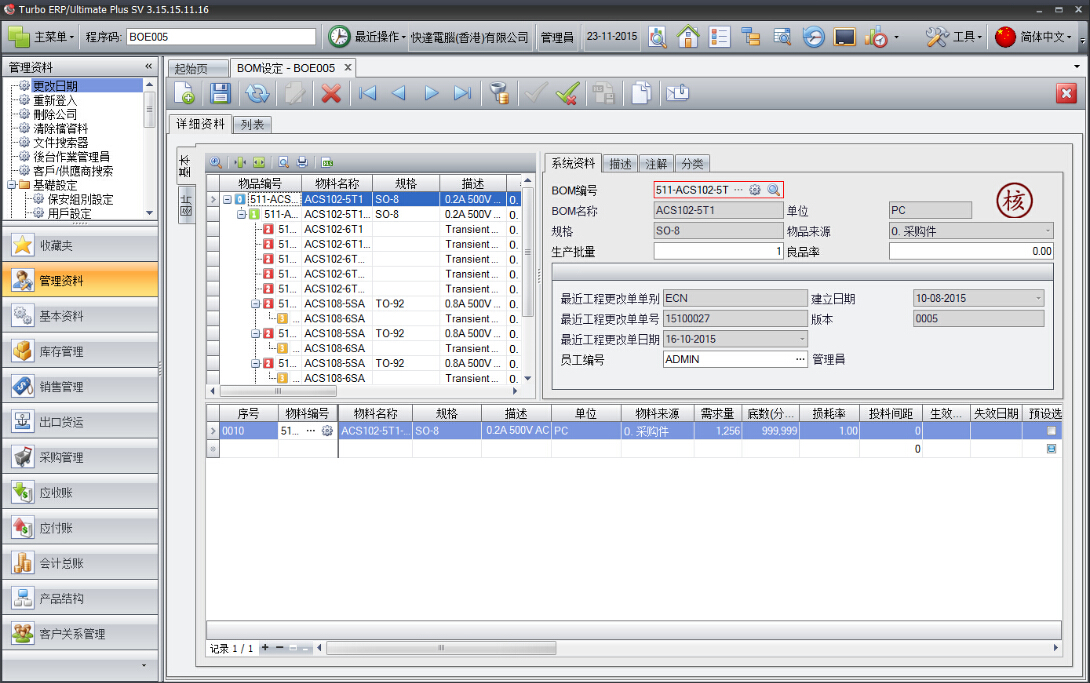Screen dimensions: 1090x683
Task: Delete the record with the red X icon
Action: pyautogui.click(x=331, y=93)
